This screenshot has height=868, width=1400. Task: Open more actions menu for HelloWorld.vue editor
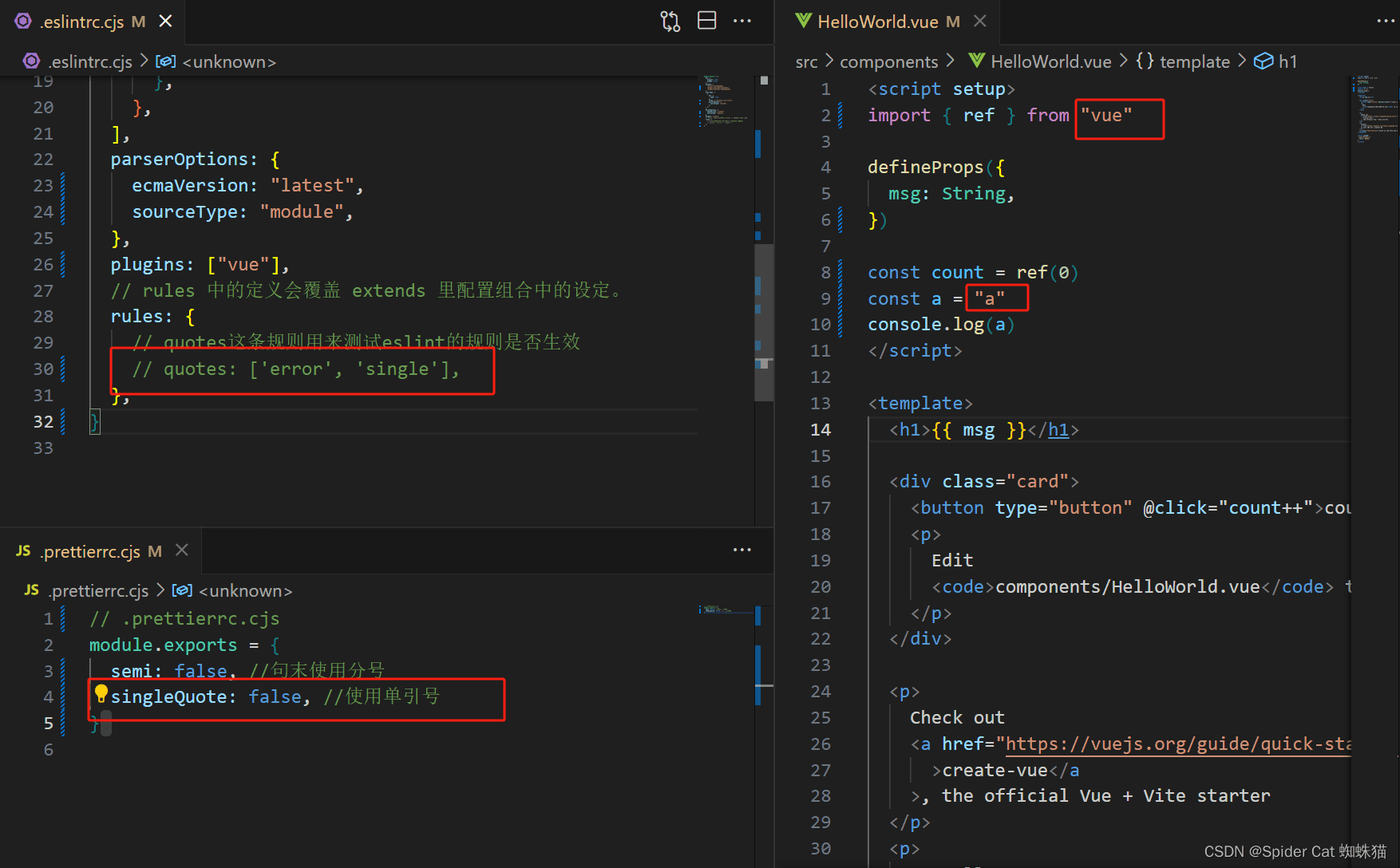[x=1386, y=21]
